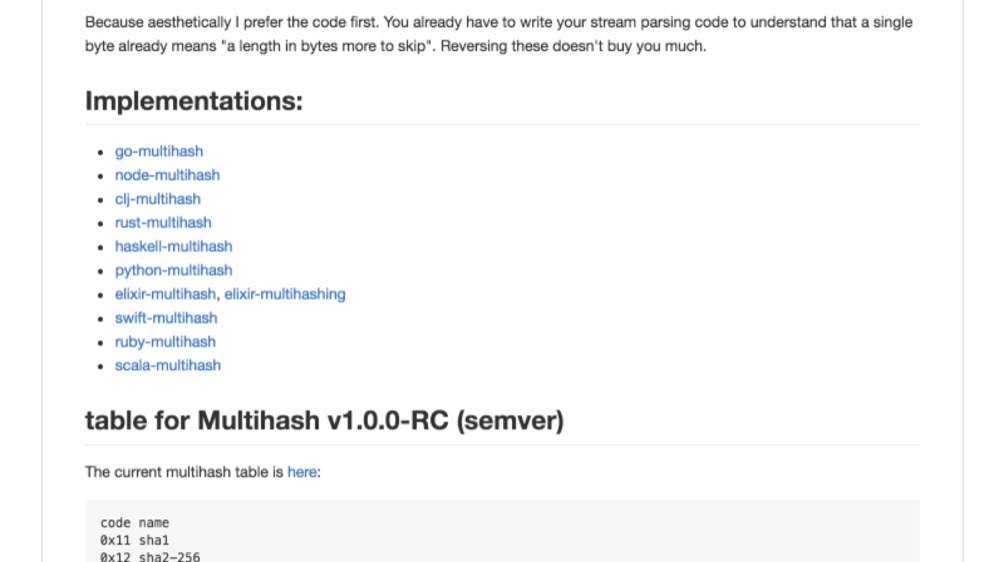The image size is (1000, 562).
Task: Go to the python-multihash link
Action: click(173, 270)
